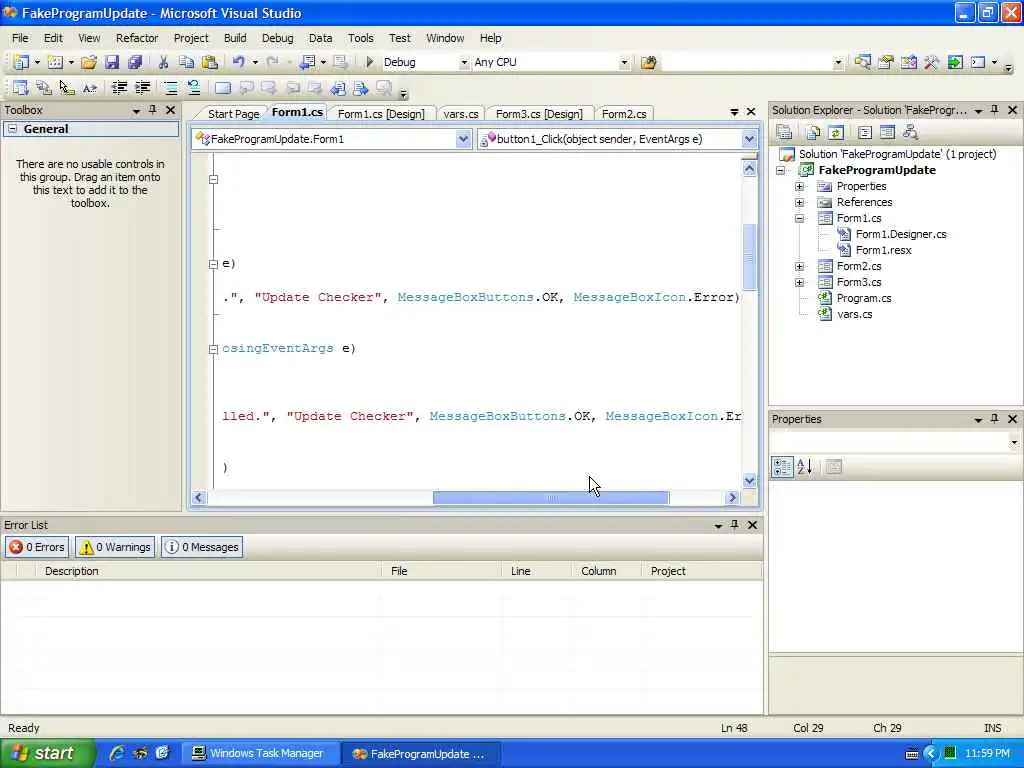Click the Uncomment selected lines icon
This screenshot has height=768, width=1024.
tap(193, 88)
